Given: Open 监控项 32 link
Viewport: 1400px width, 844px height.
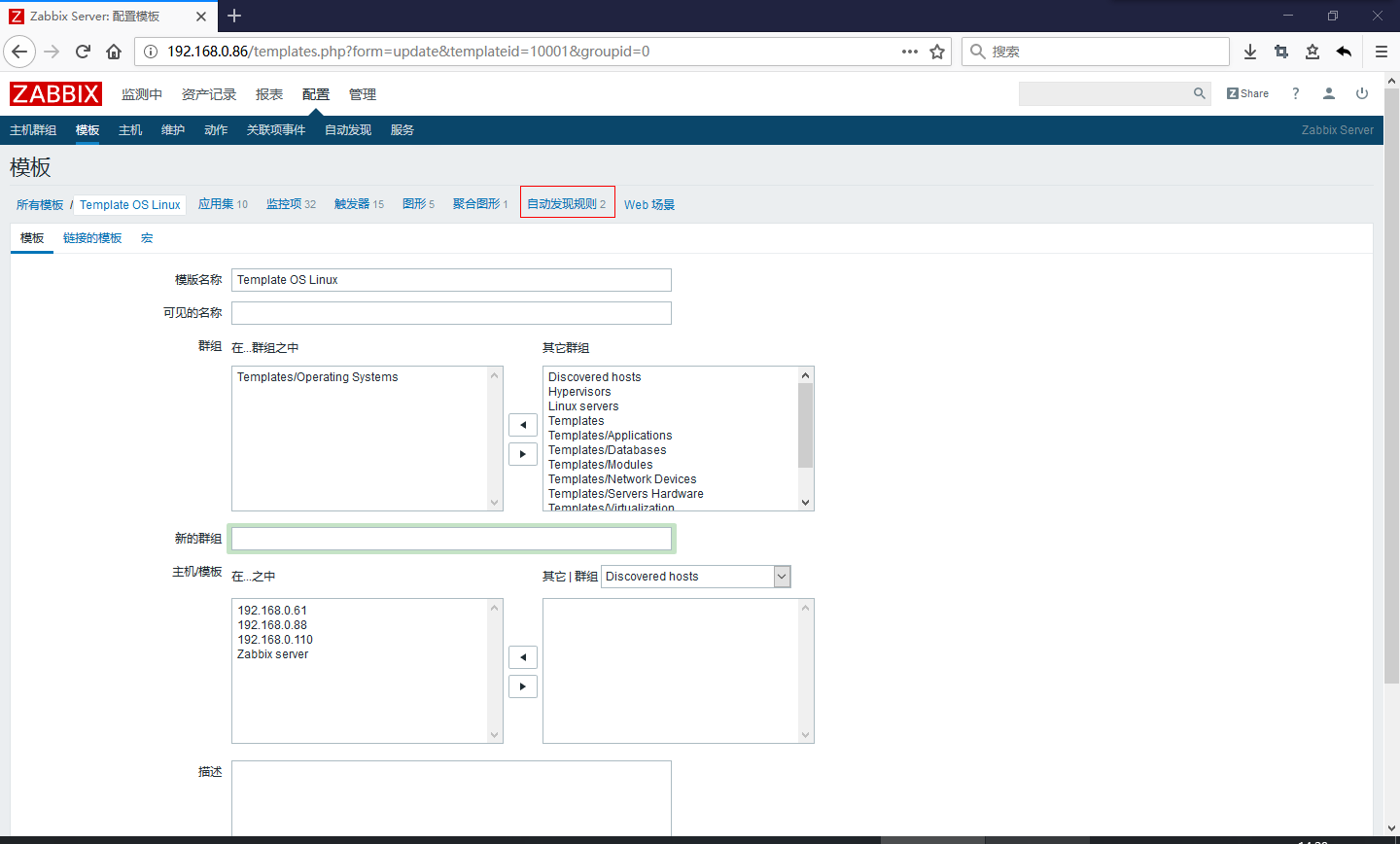Looking at the screenshot, I should [x=291, y=204].
